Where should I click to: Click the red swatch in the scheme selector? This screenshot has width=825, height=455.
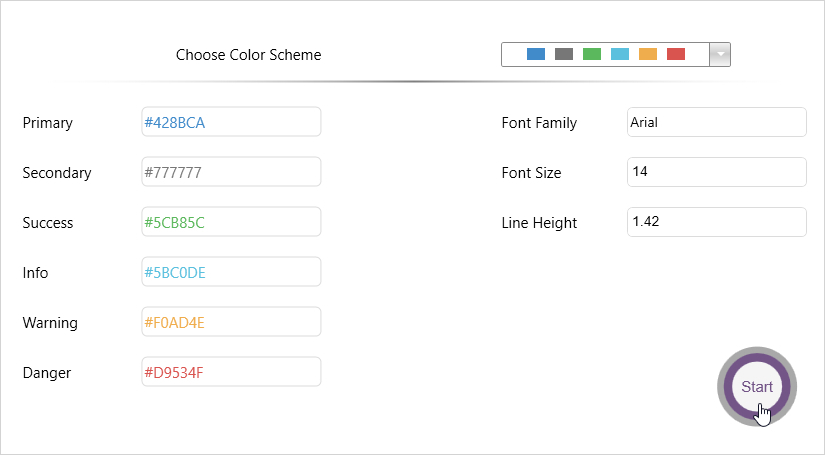(676, 54)
